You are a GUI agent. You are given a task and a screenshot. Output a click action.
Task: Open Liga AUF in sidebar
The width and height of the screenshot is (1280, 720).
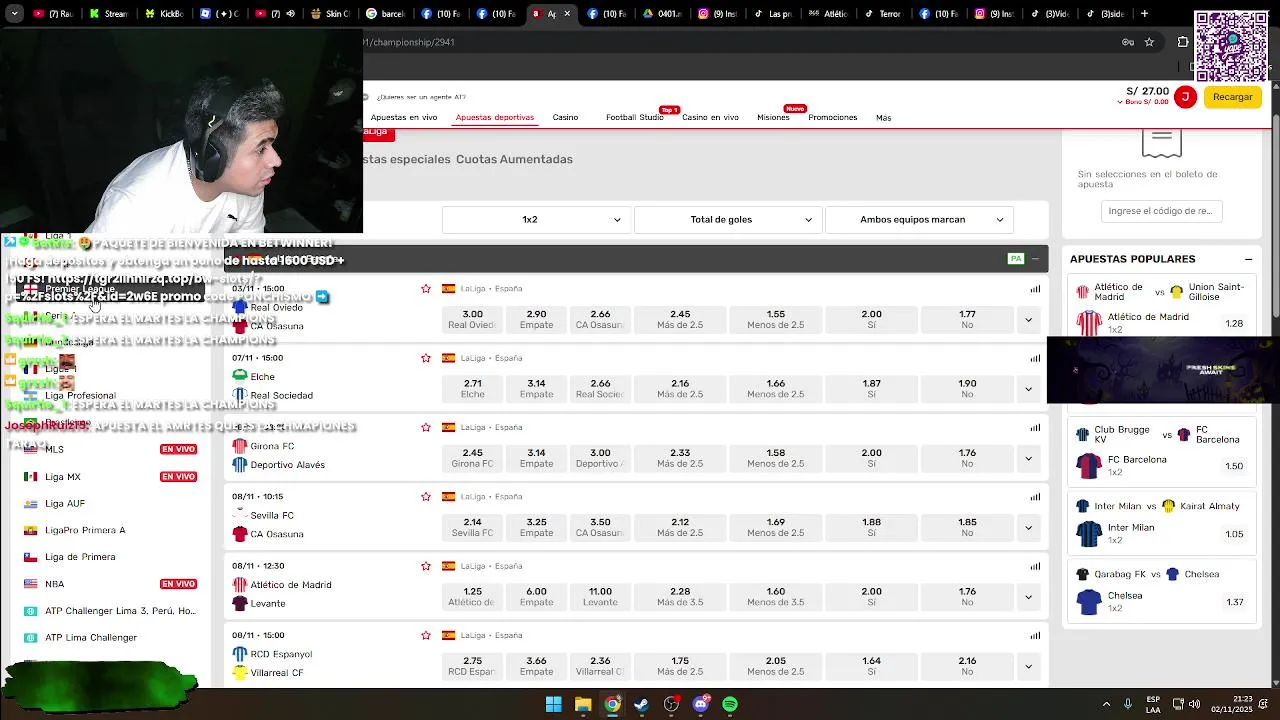[64, 504]
